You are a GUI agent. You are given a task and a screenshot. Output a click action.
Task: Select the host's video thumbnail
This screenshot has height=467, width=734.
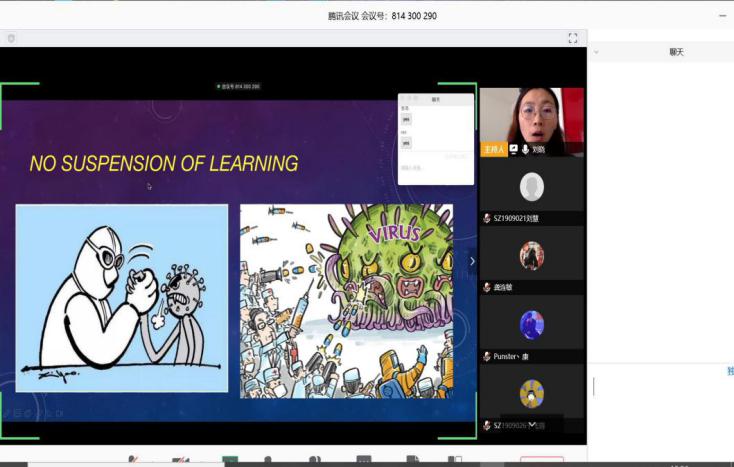tap(531, 116)
